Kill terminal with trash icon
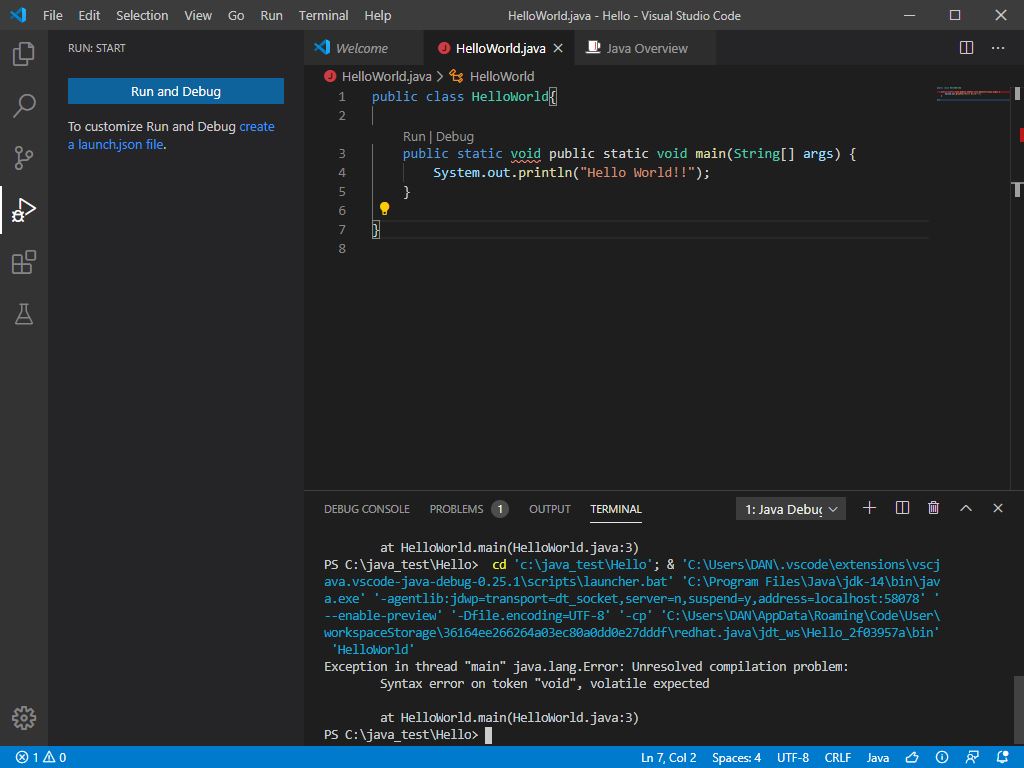This screenshot has width=1024, height=768. (933, 508)
